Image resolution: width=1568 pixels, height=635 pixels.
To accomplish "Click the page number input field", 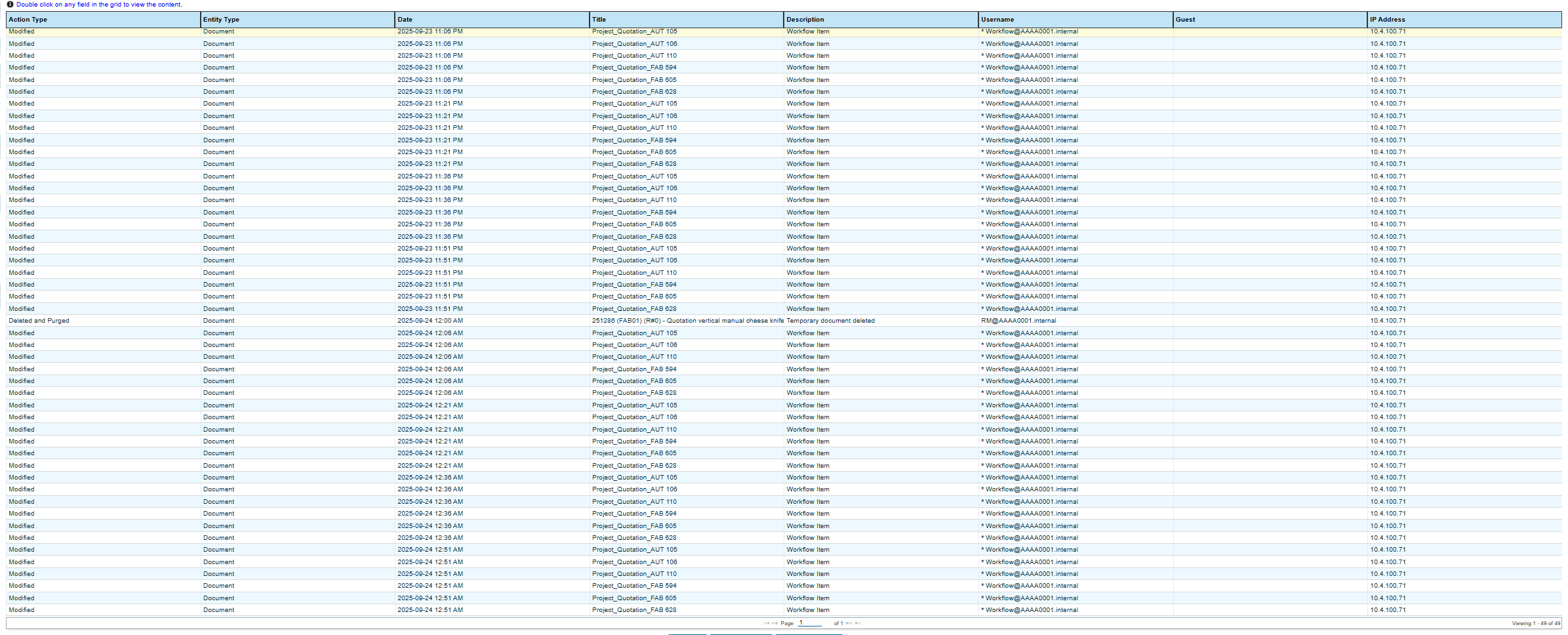I will click(x=810, y=623).
